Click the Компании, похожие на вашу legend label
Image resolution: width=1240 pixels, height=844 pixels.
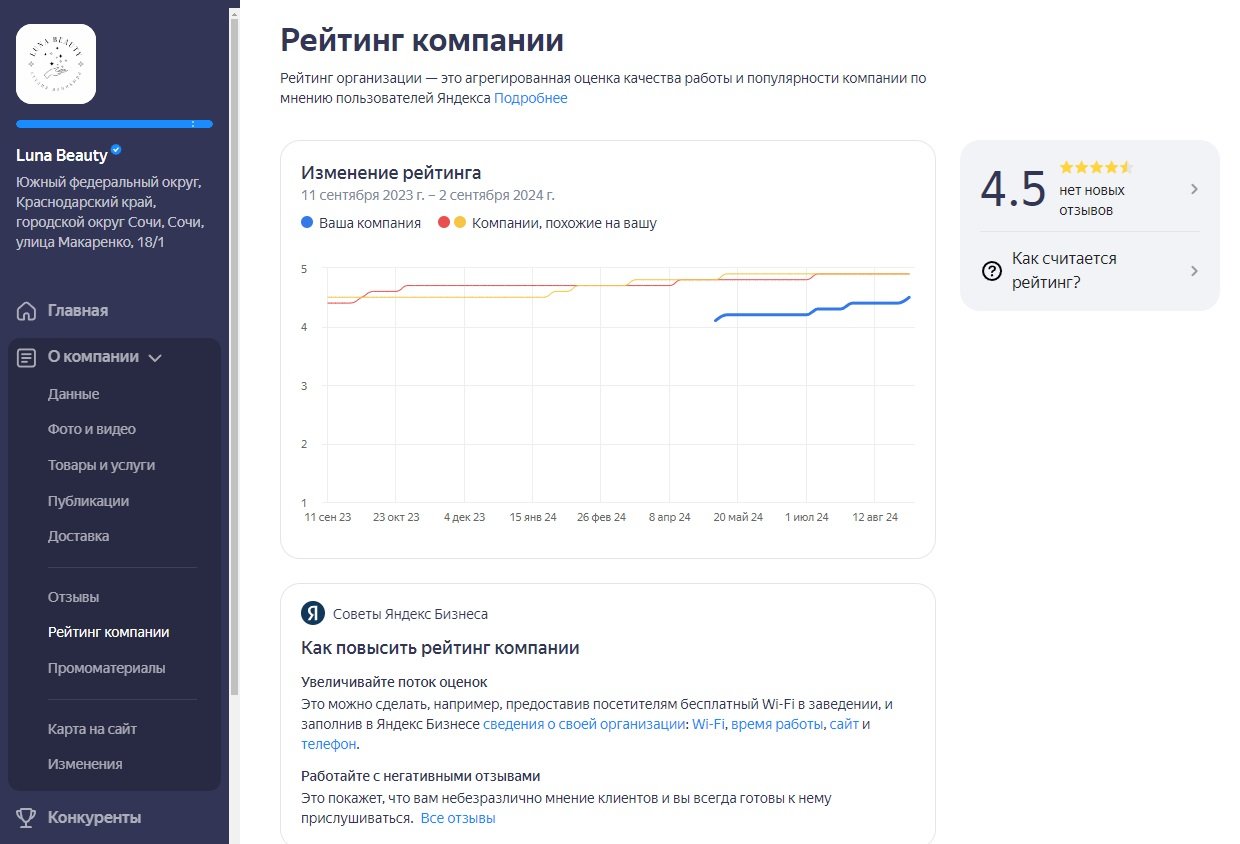(564, 223)
